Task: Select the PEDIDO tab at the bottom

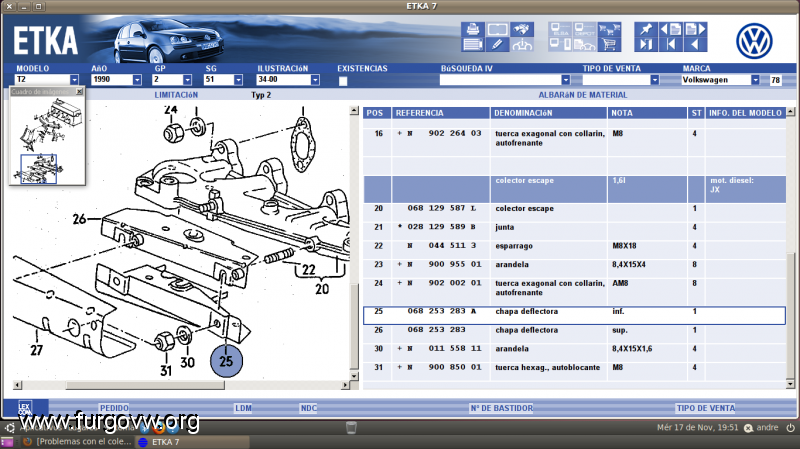Action: pyautogui.click(x=114, y=408)
